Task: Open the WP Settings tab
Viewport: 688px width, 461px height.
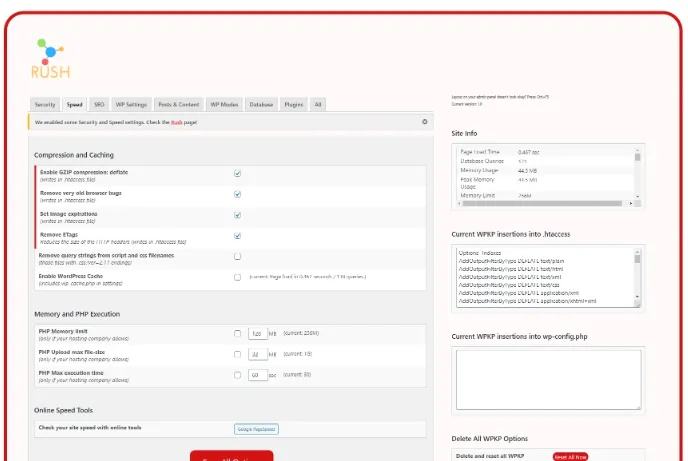Action: click(131, 104)
